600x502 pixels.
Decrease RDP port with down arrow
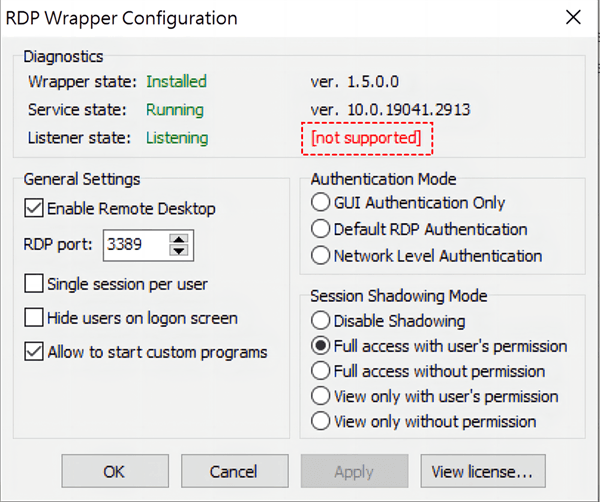pyautogui.click(x=179, y=250)
